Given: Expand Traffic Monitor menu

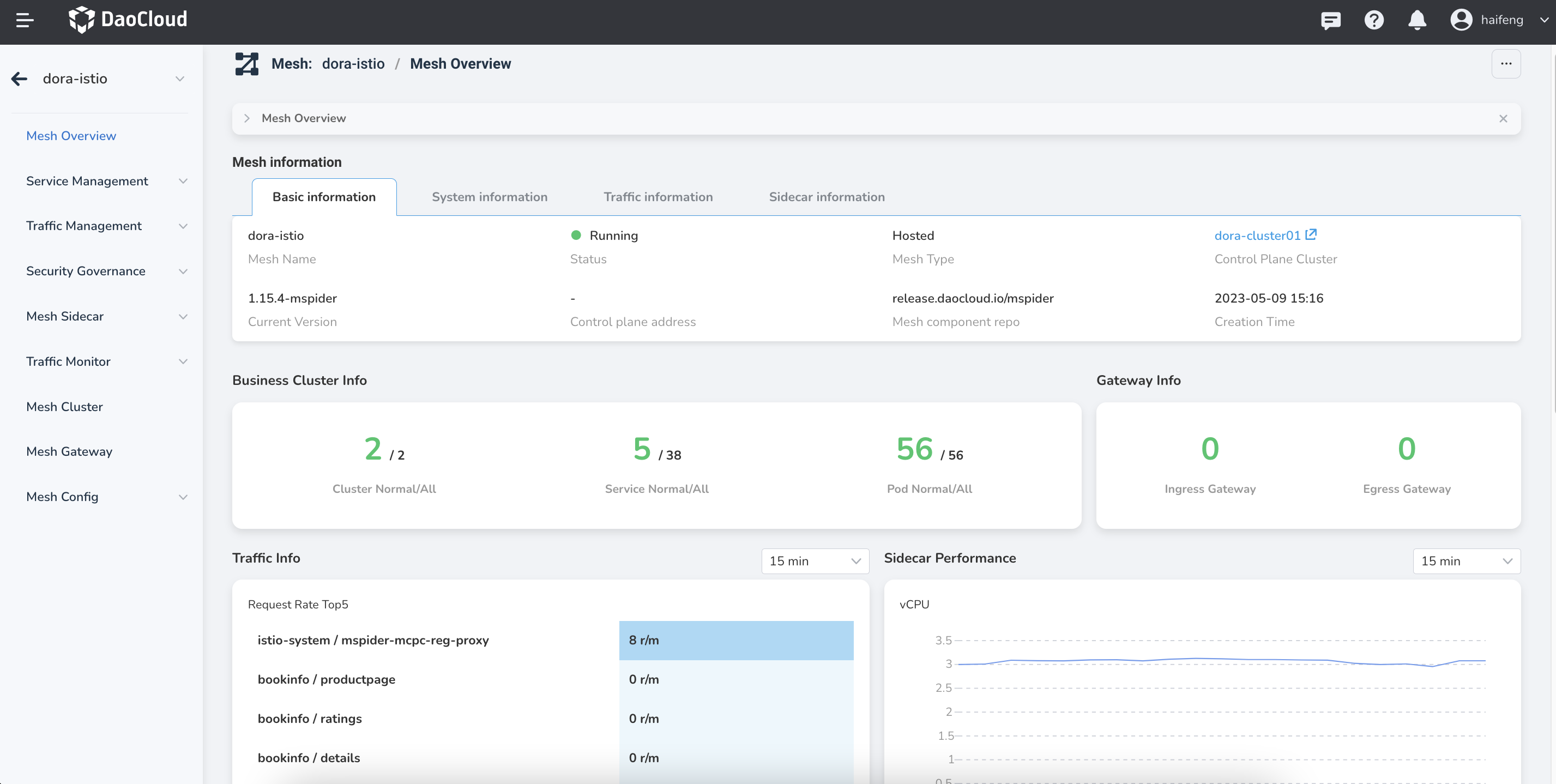Looking at the screenshot, I should pos(106,361).
